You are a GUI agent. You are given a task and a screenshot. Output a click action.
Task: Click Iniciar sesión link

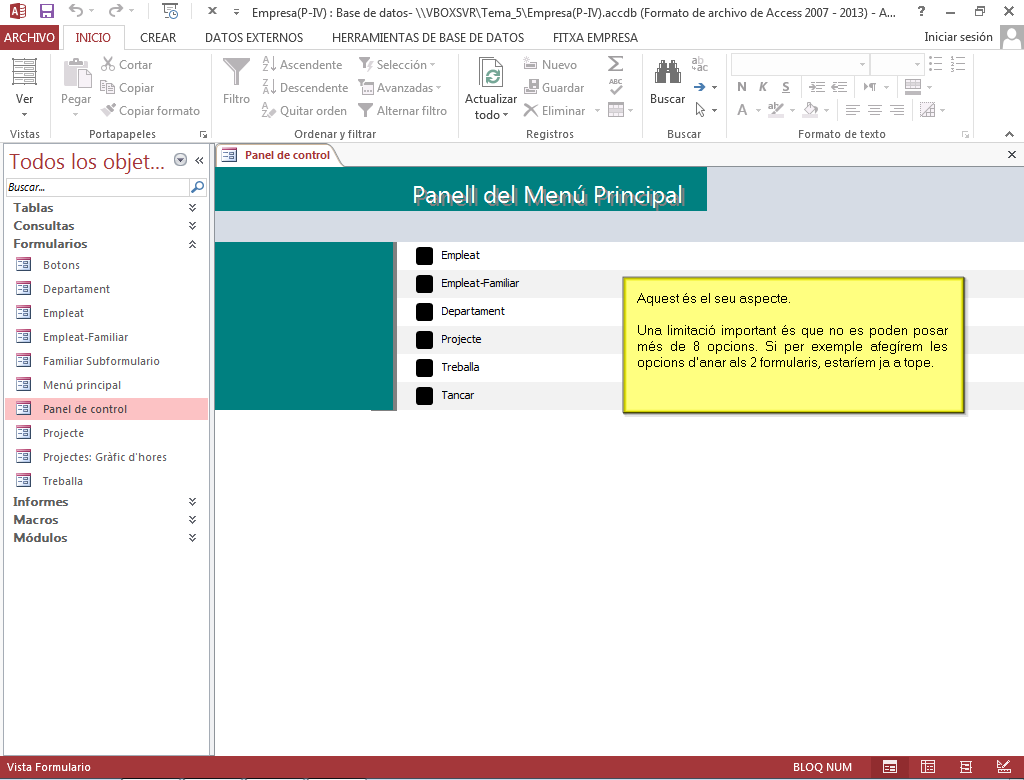point(958,37)
